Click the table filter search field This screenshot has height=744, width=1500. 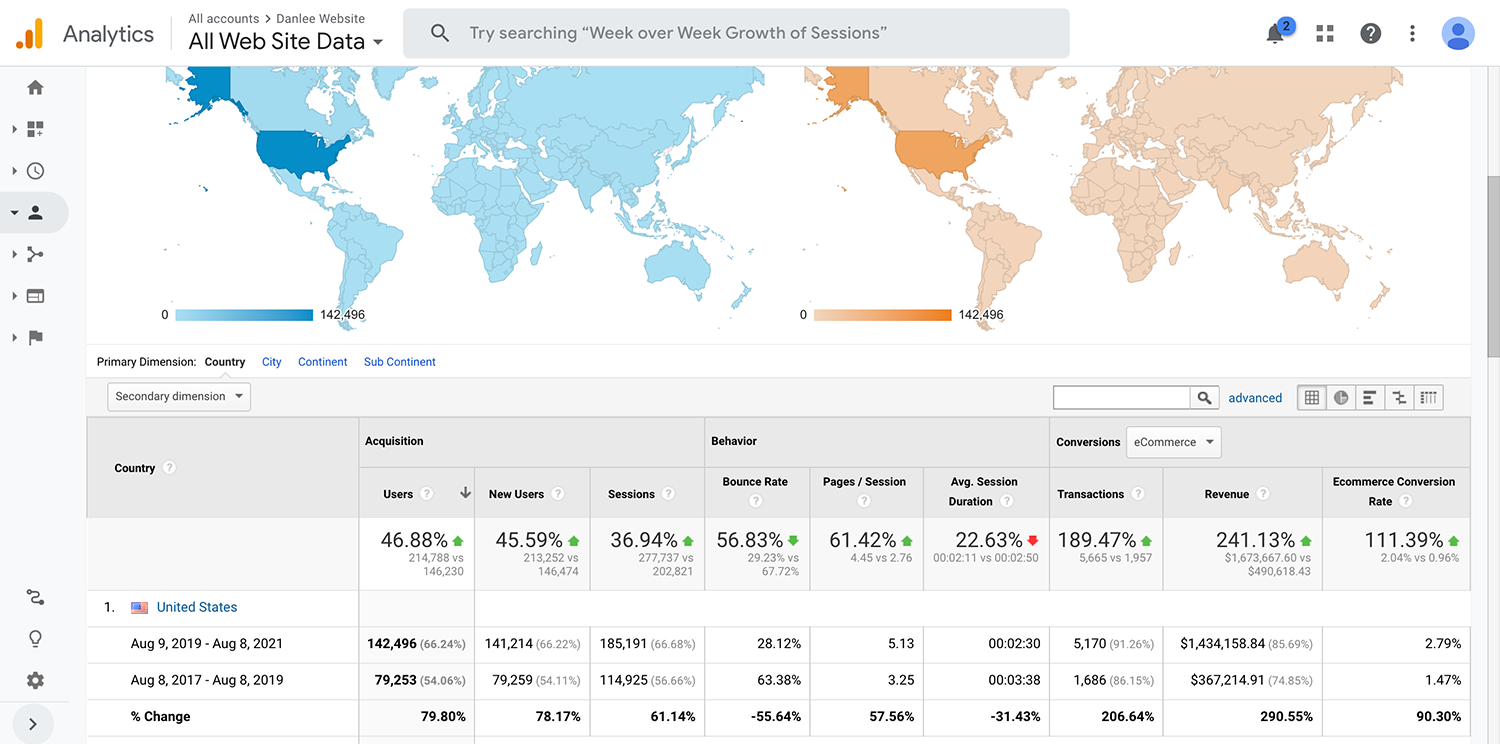click(1121, 398)
